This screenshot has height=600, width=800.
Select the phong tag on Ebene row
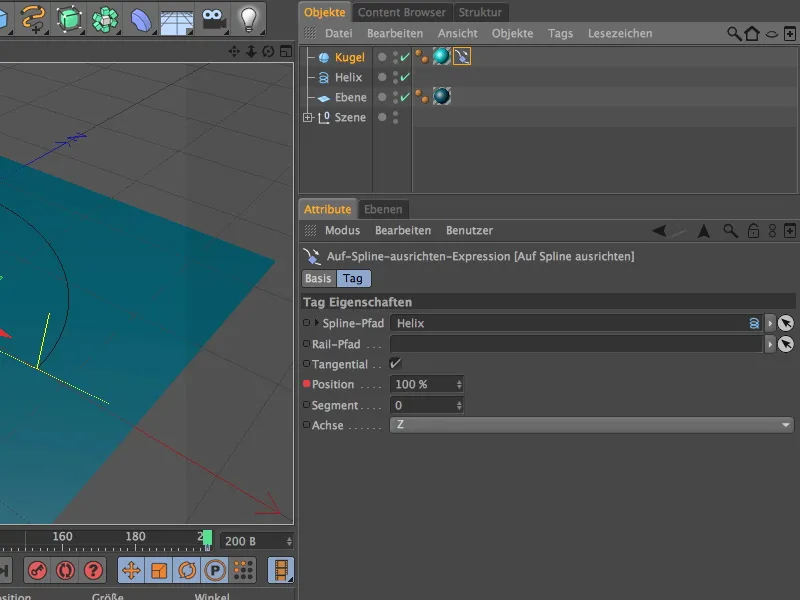point(421,96)
